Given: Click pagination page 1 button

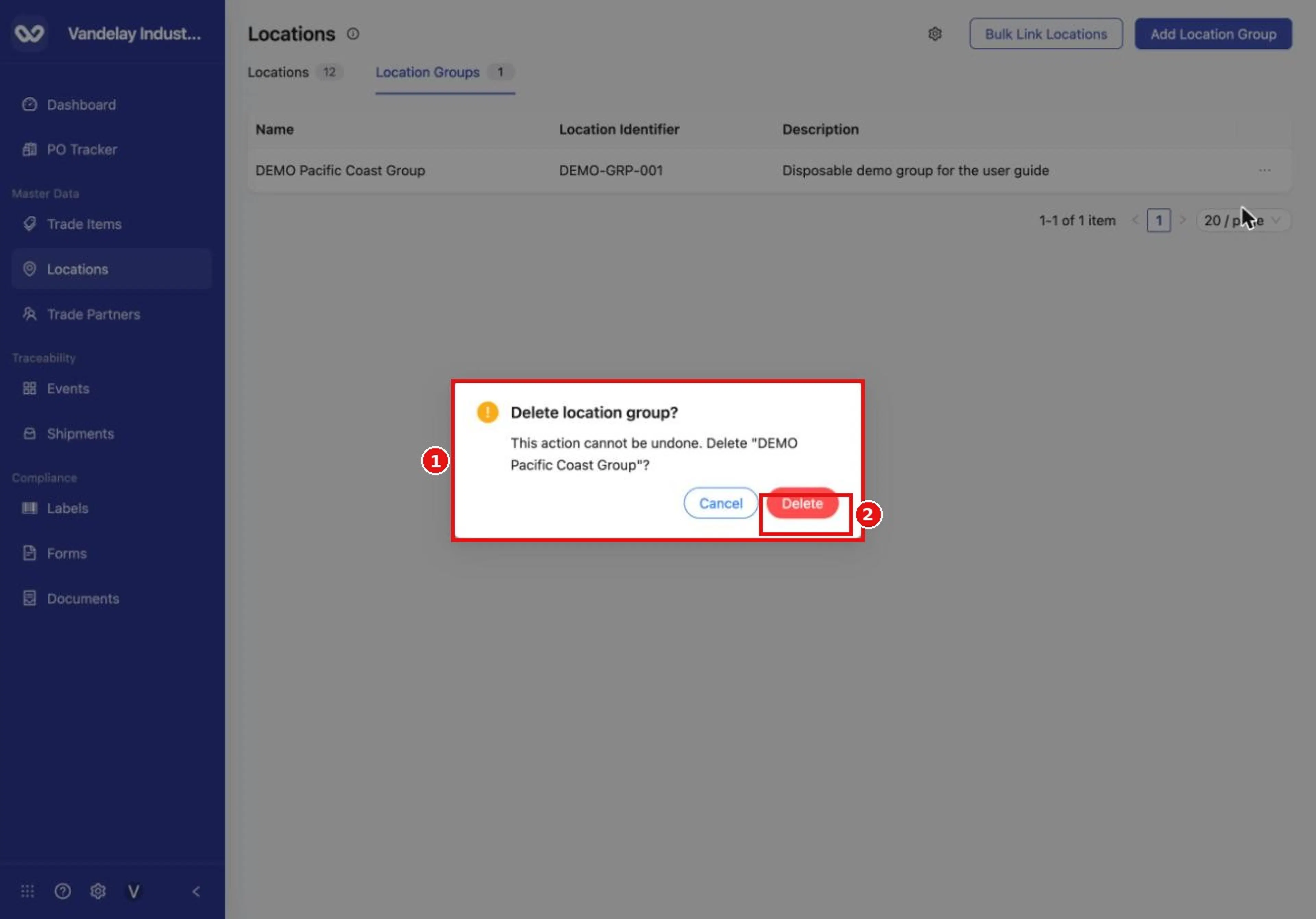Looking at the screenshot, I should 1158,221.
